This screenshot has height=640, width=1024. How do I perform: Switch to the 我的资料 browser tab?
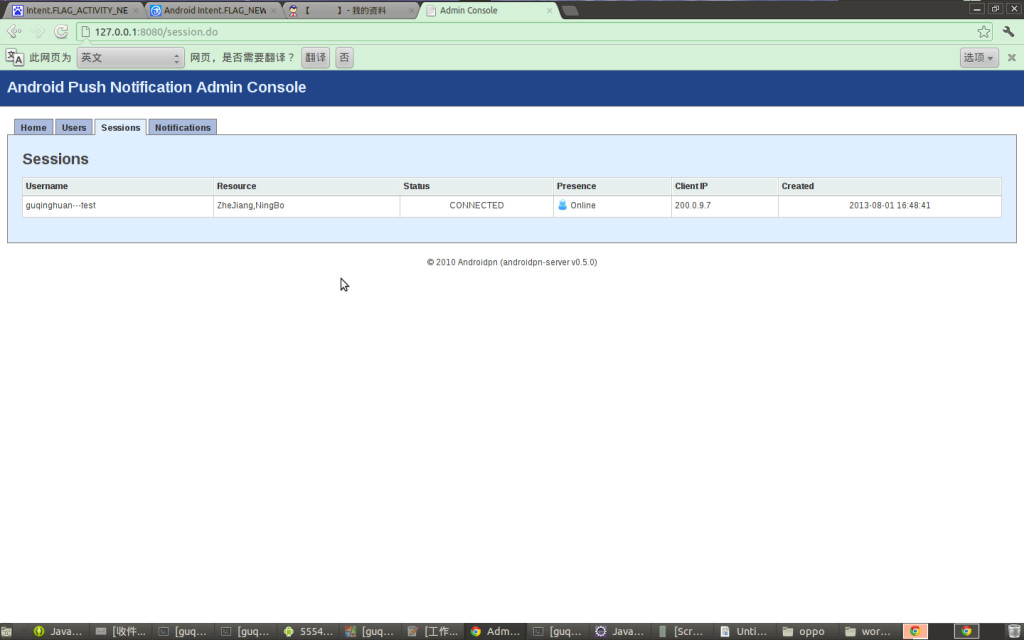pos(351,10)
